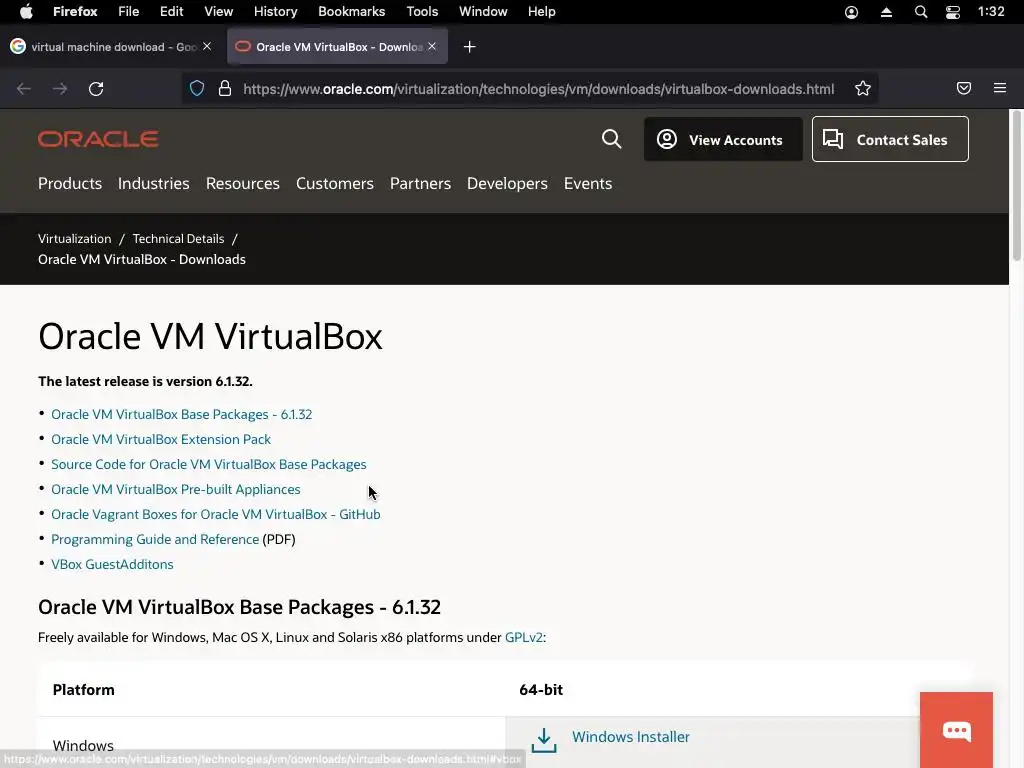The width and height of the screenshot is (1024, 768).
Task: Click the URL address bar
Action: click(x=539, y=89)
